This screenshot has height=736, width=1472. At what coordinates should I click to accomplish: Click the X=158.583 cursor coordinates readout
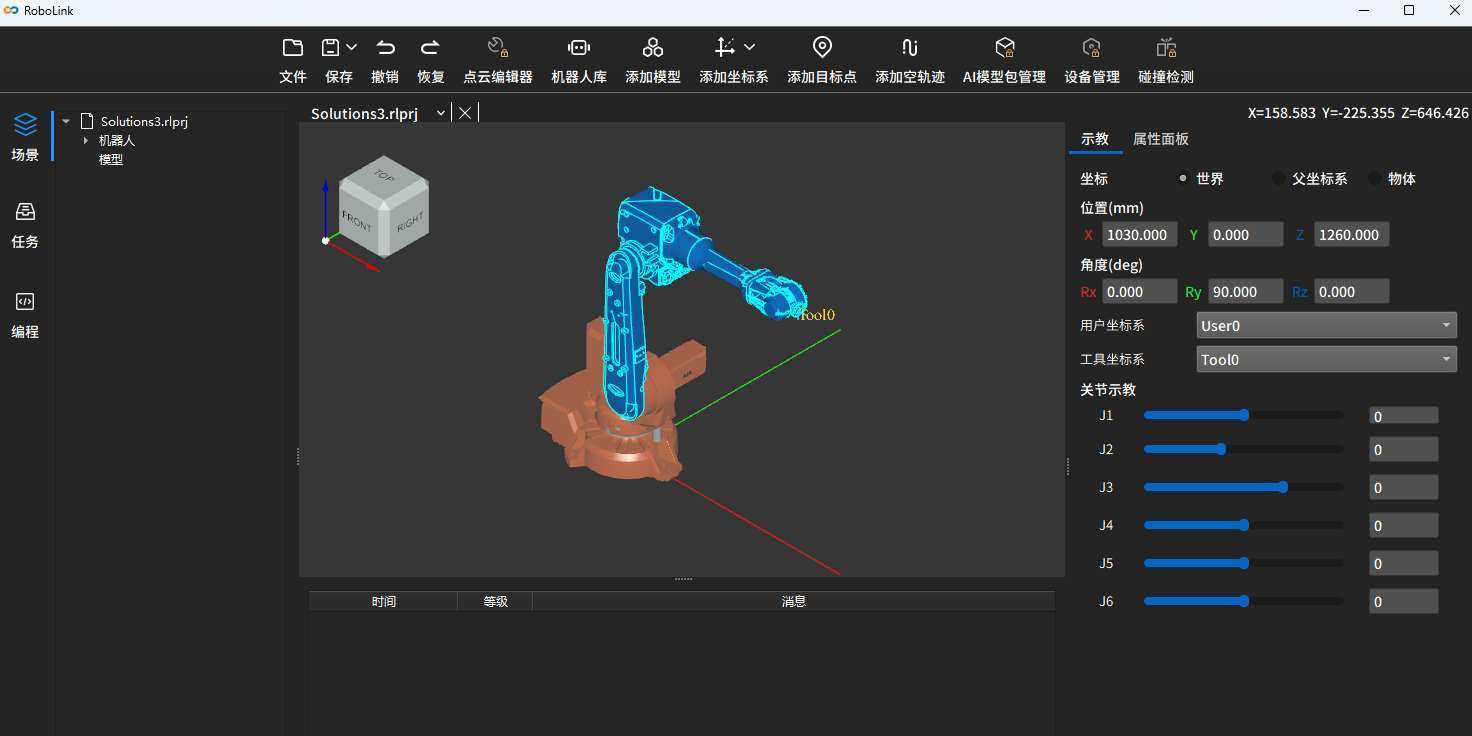click(1281, 113)
